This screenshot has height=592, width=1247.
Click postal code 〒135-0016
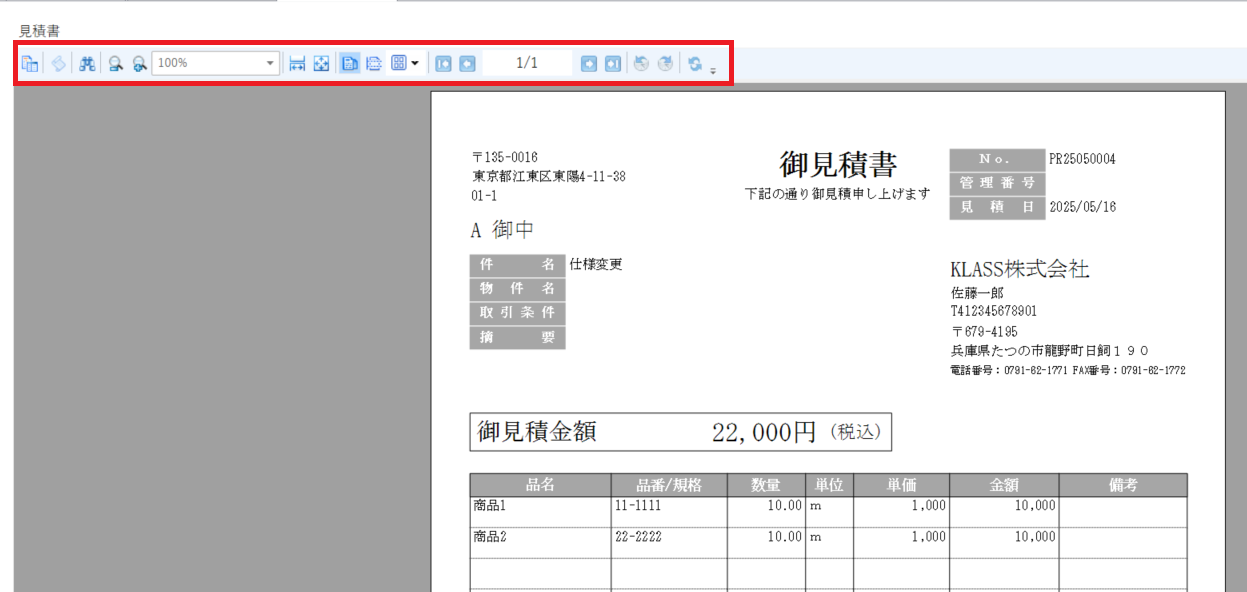[505, 158]
